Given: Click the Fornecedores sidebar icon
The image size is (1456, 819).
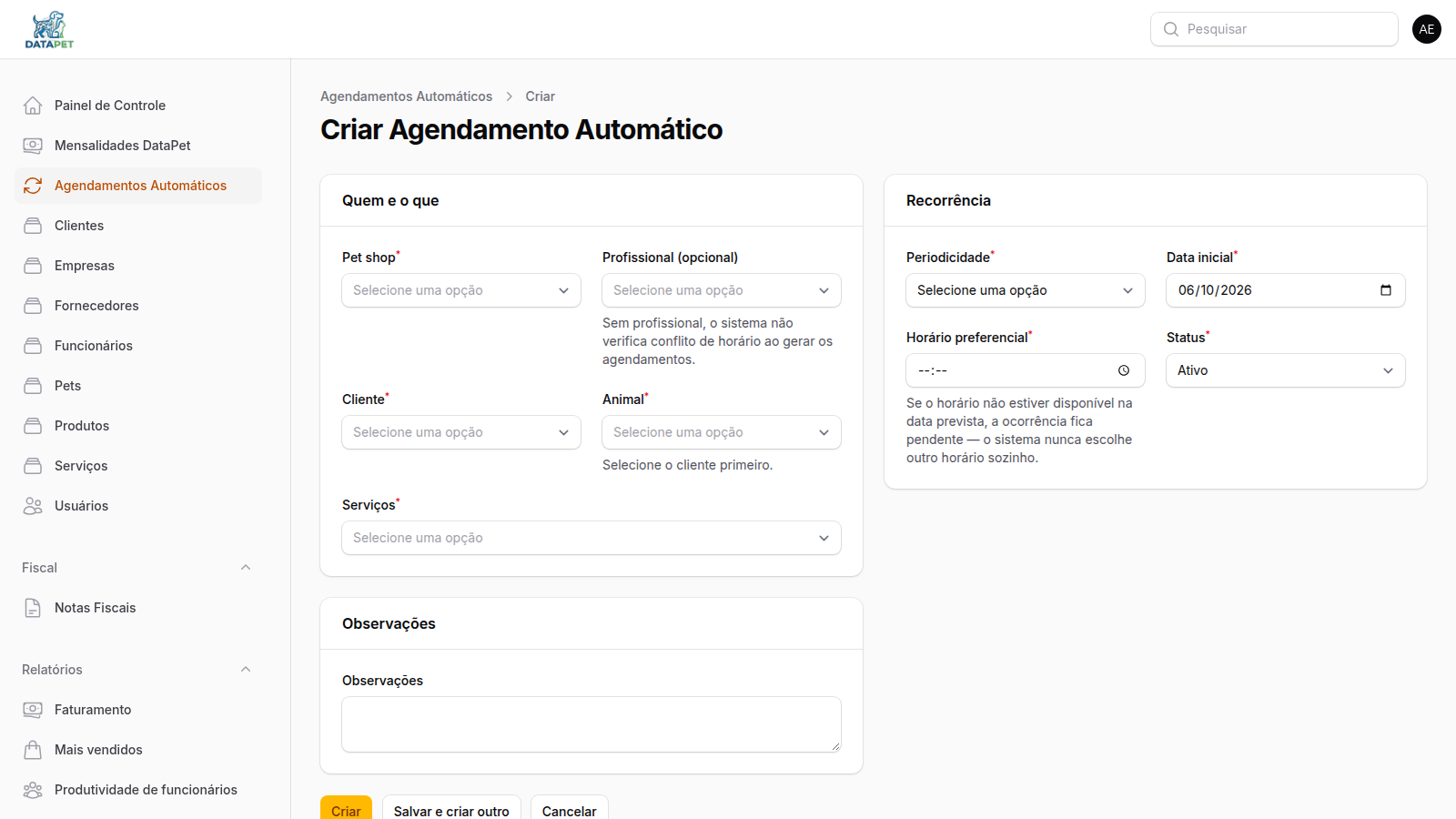Looking at the screenshot, I should pyautogui.click(x=33, y=306).
